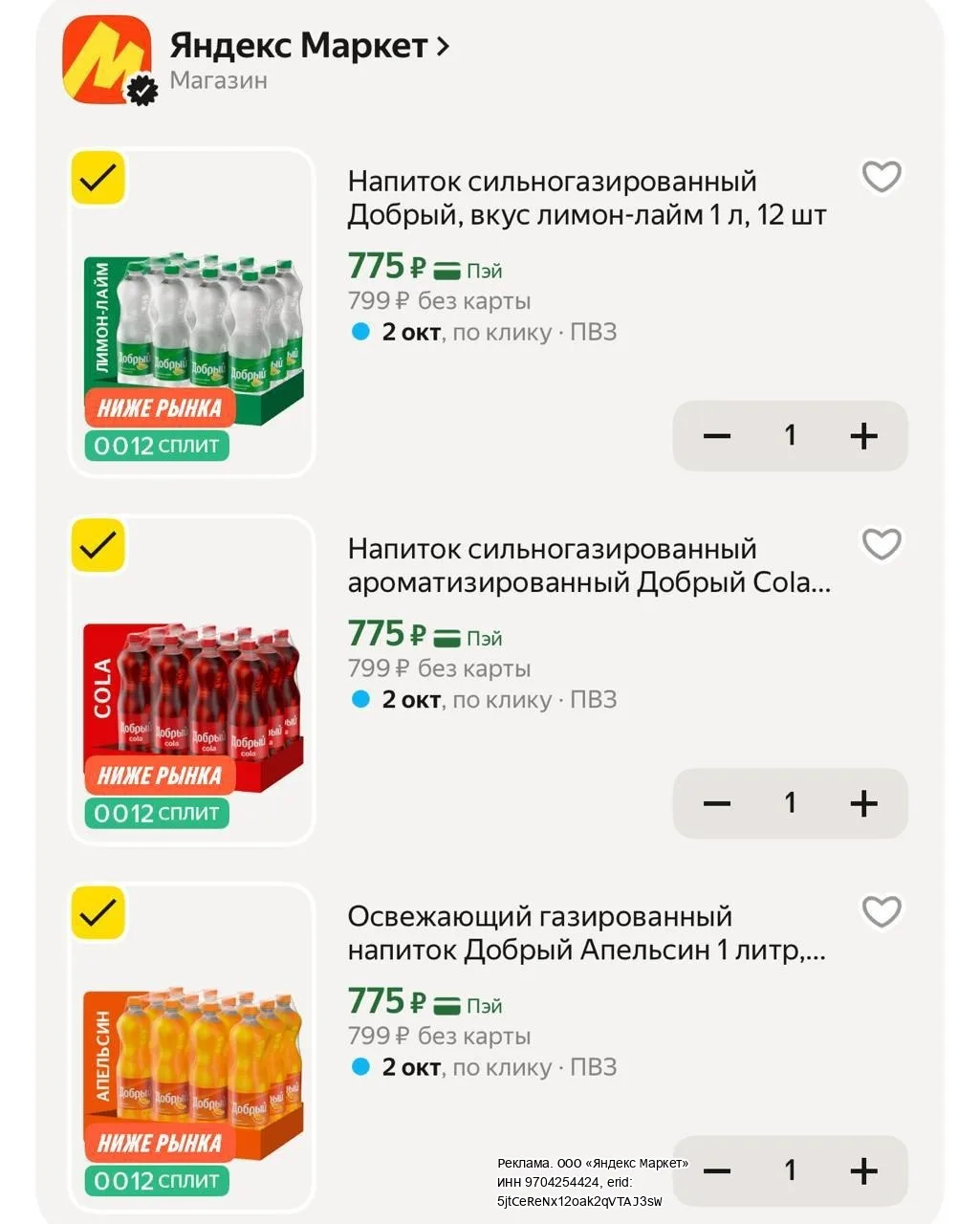
Task: Add Добрый Апельсин to favorites heart
Action: tap(882, 911)
